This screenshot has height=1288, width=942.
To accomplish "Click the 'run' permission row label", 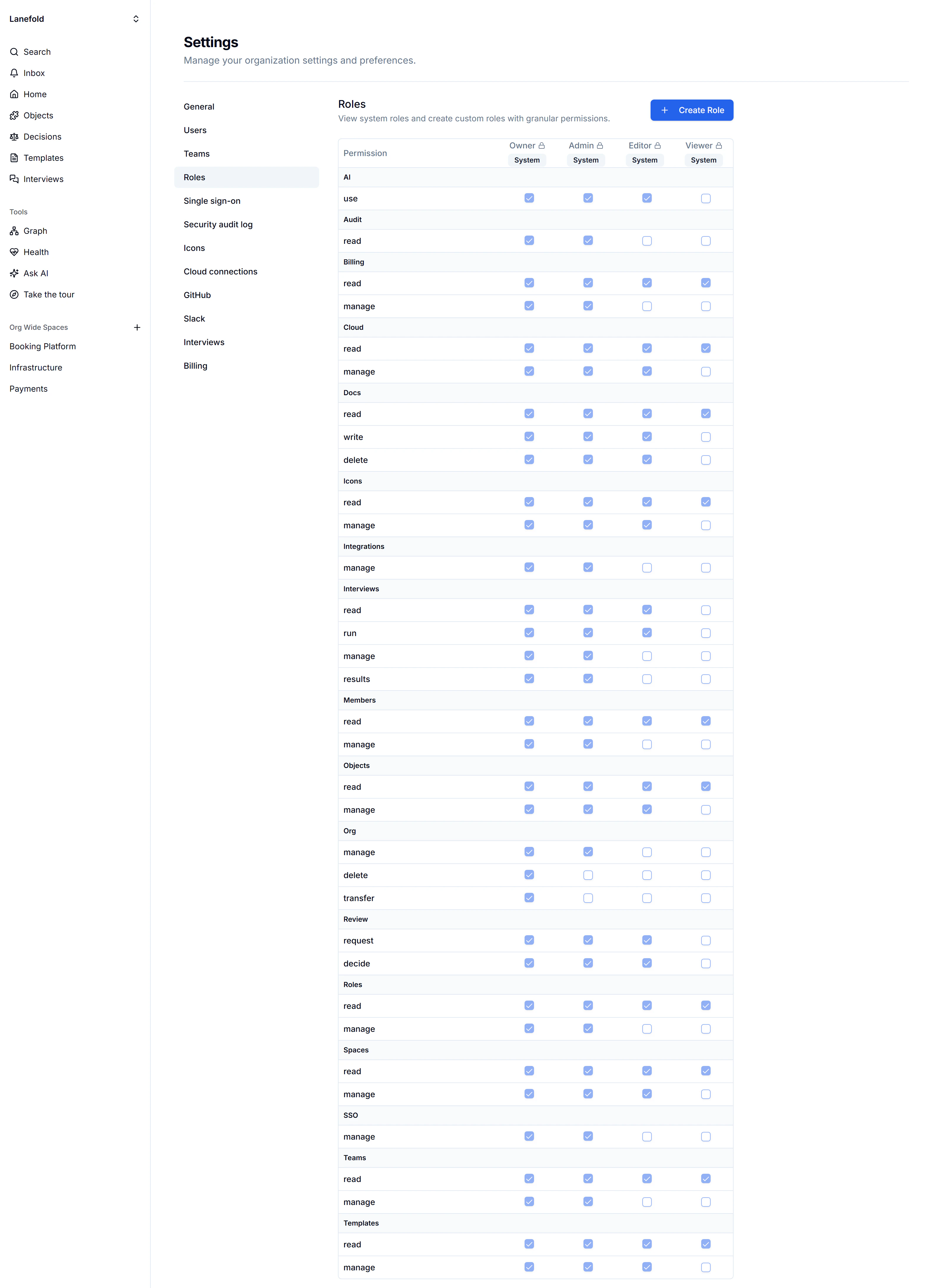I will click(x=349, y=634).
